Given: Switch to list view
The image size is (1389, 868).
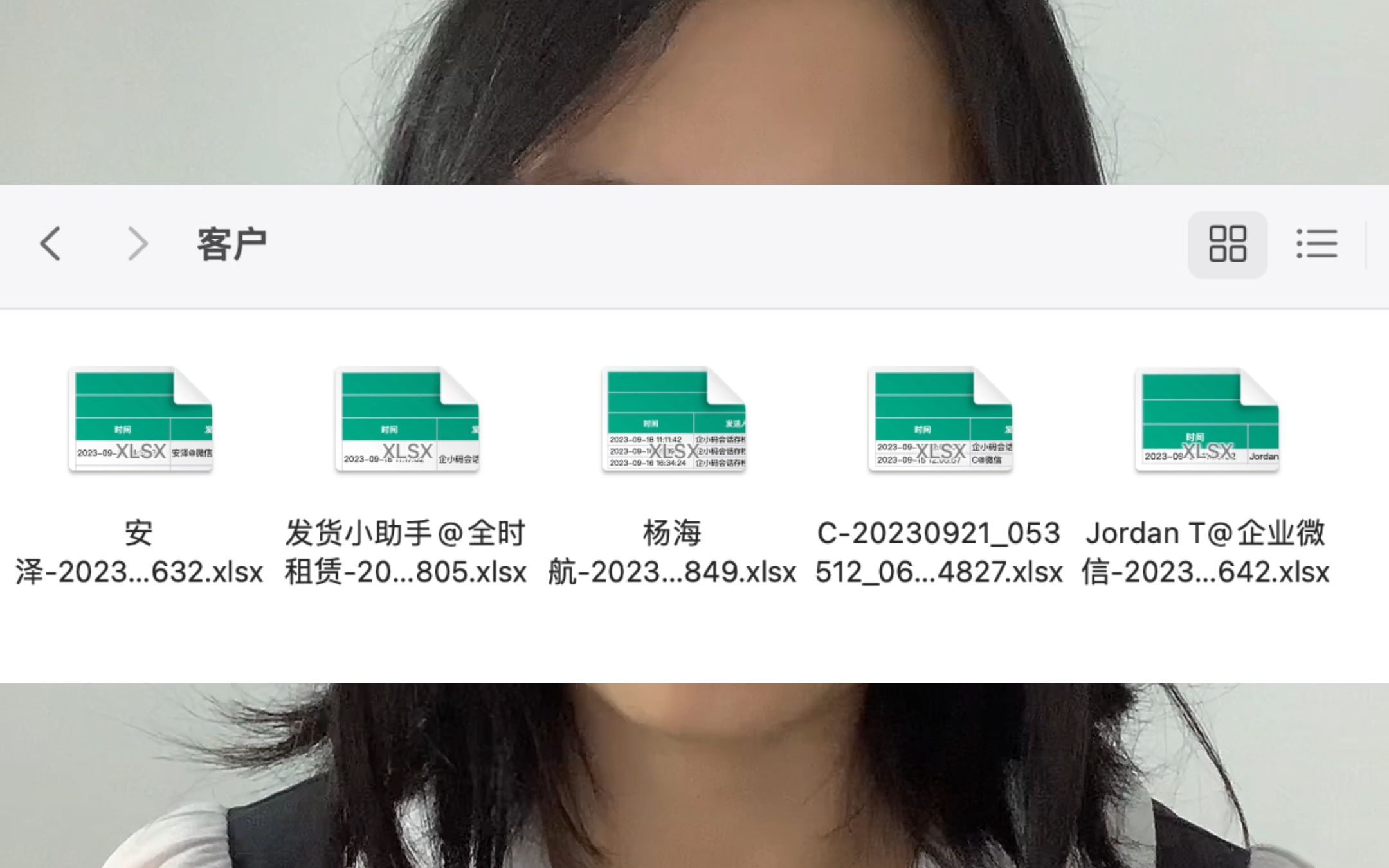Looking at the screenshot, I should click(x=1317, y=244).
